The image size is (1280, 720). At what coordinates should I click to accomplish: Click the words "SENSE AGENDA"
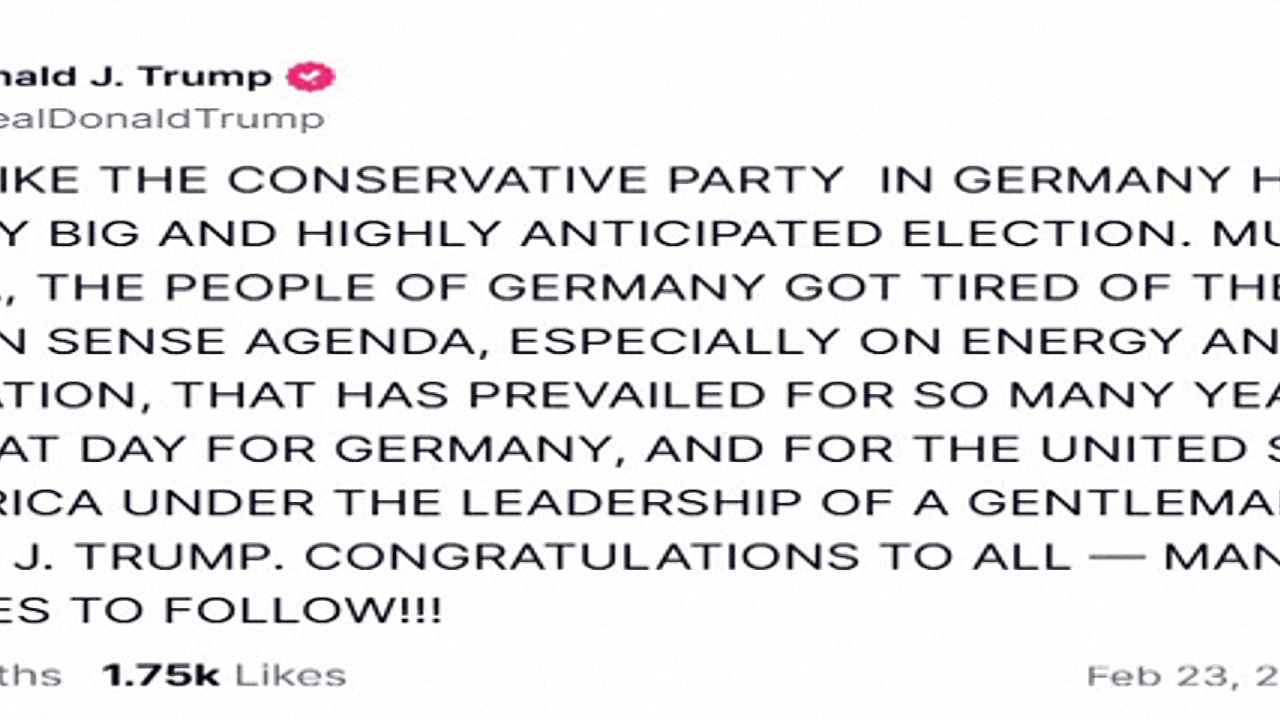[270, 342]
